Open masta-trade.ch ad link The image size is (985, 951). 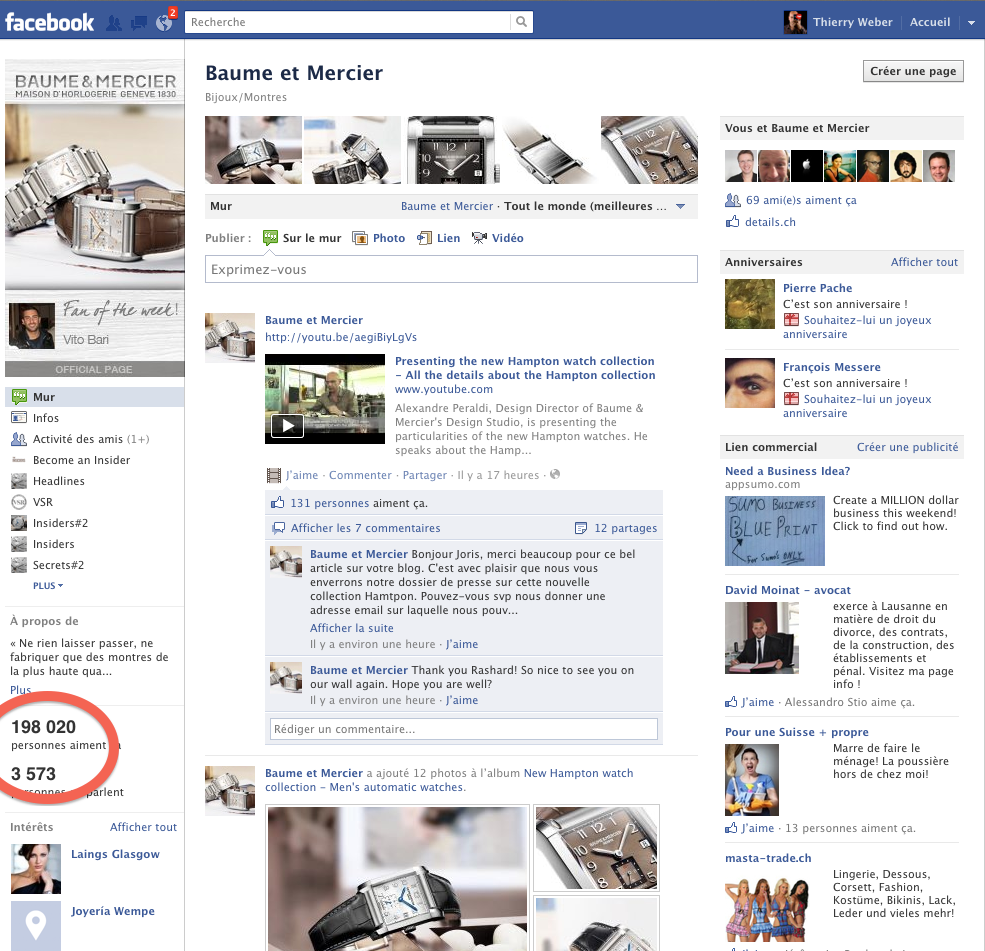(768, 859)
